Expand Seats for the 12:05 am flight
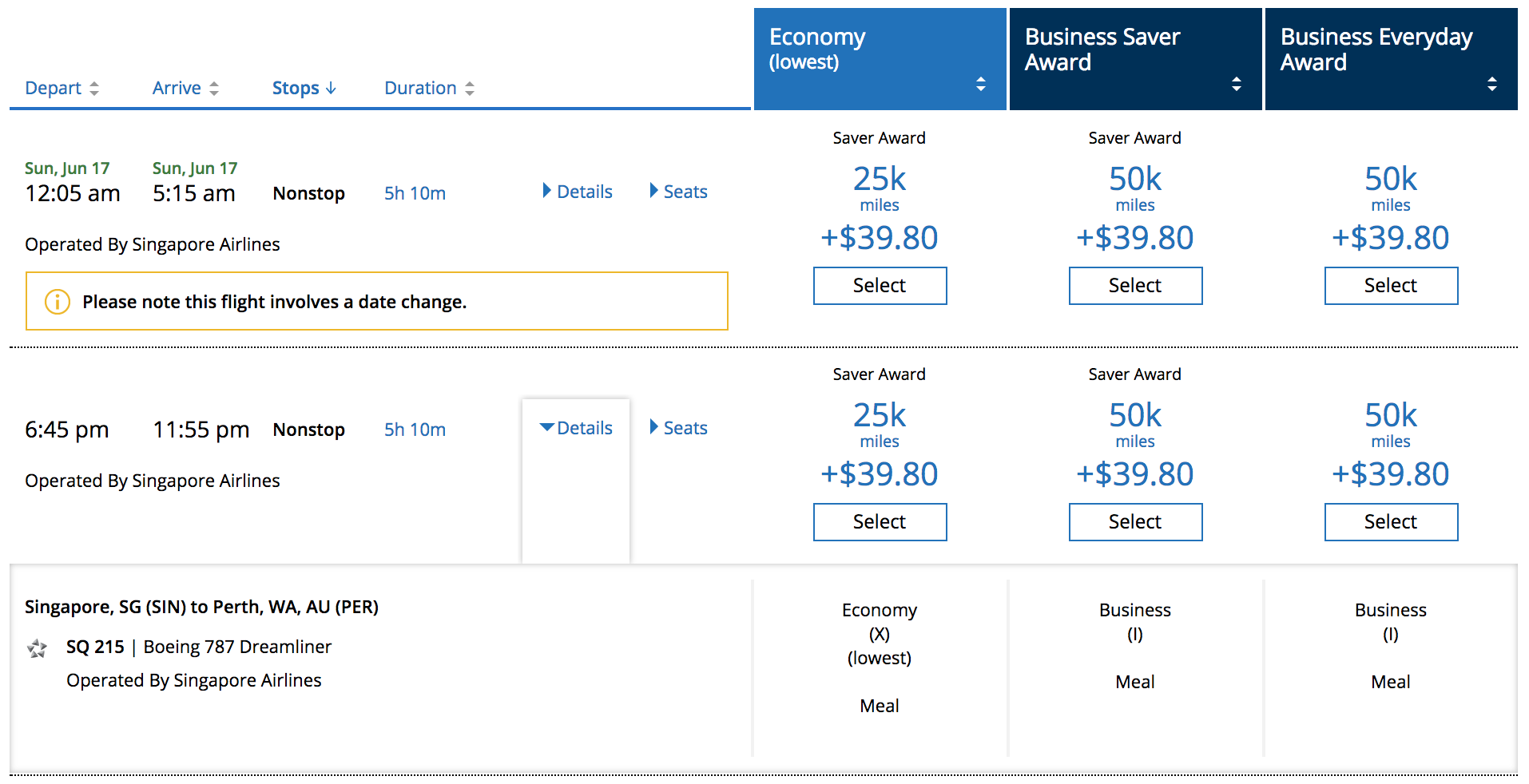This screenshot has height=784, width=1529. (x=679, y=192)
